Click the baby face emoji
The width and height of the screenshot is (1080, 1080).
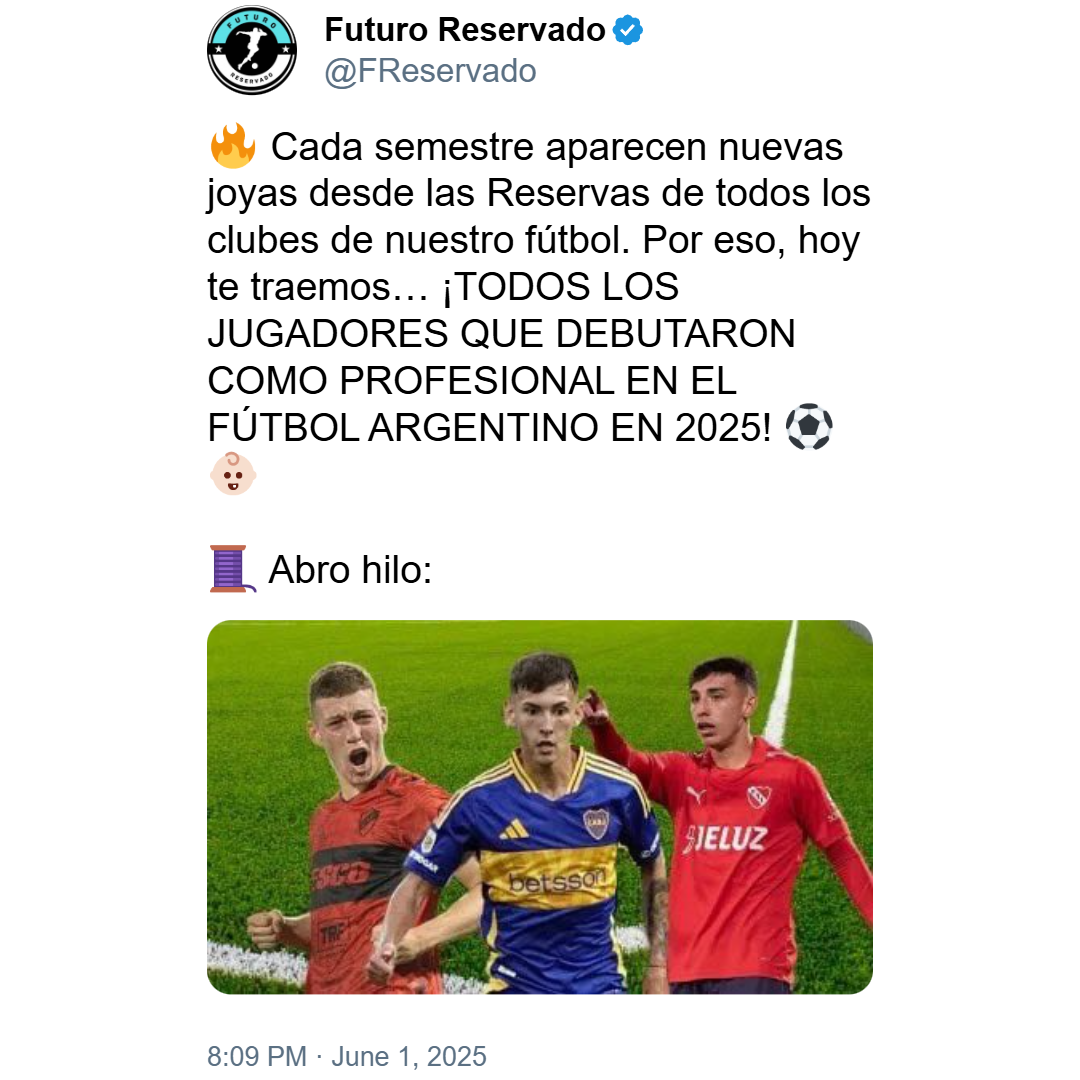tap(233, 474)
